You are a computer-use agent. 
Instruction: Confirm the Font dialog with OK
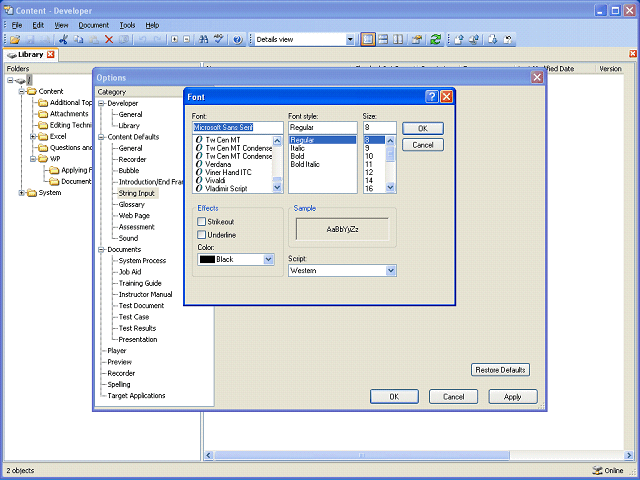(x=423, y=129)
